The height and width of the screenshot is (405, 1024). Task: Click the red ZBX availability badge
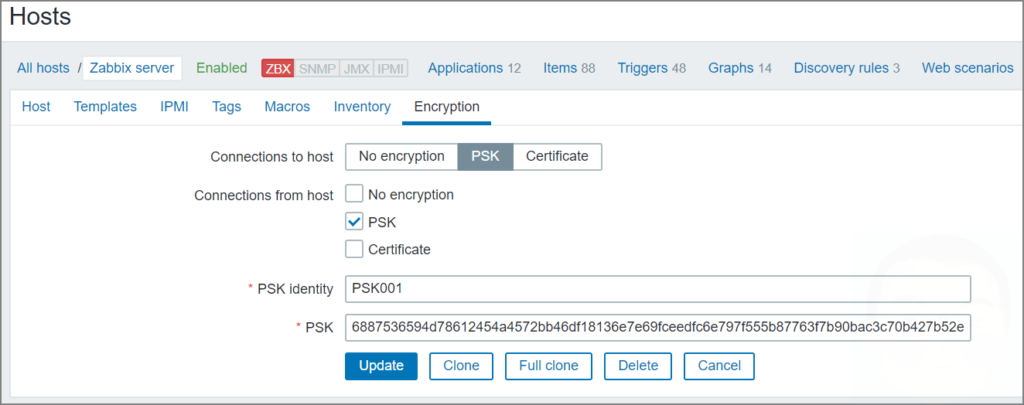point(277,68)
